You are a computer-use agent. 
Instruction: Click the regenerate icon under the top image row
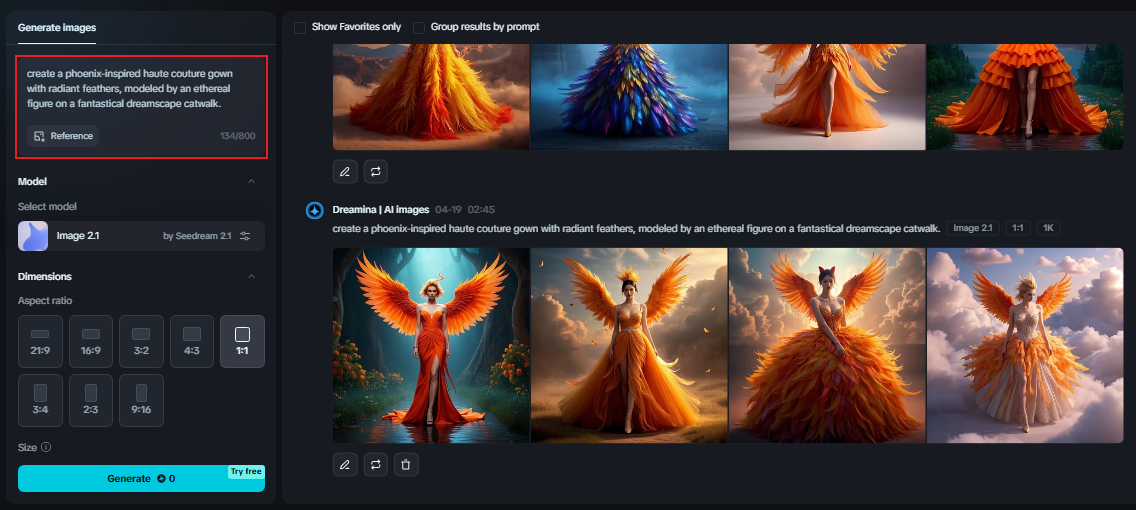(375, 172)
